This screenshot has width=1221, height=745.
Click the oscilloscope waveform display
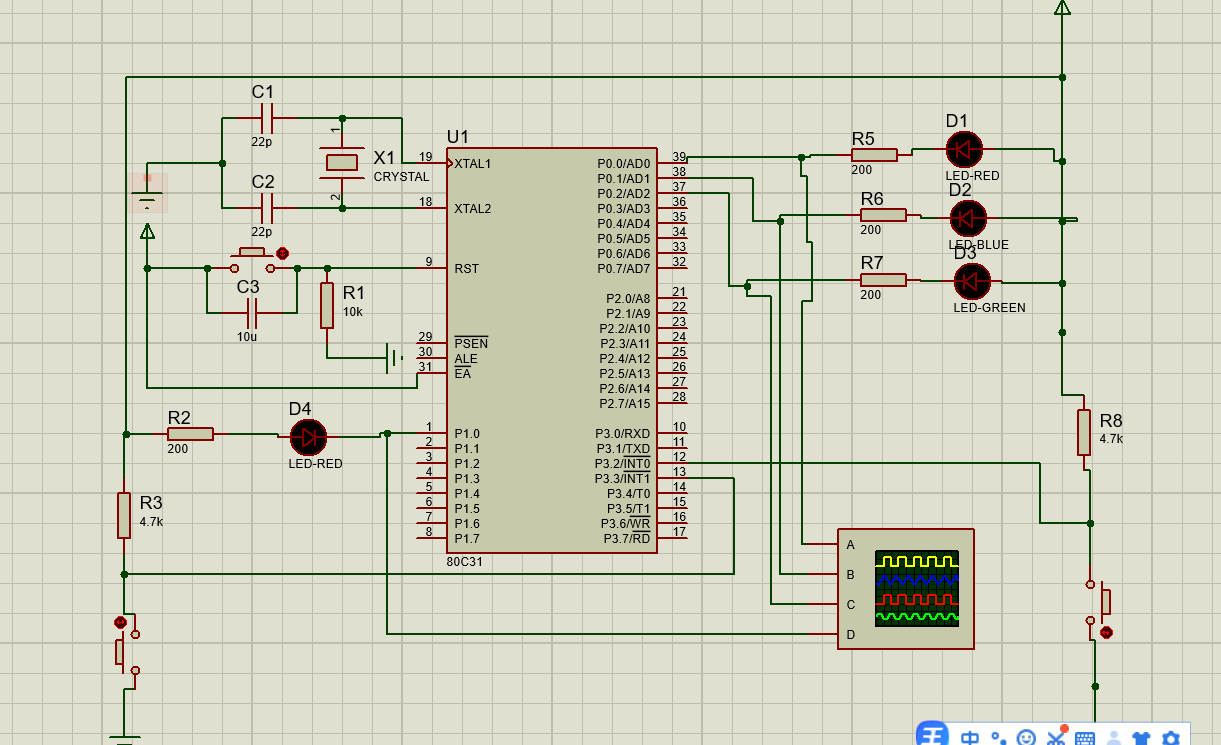point(917,588)
